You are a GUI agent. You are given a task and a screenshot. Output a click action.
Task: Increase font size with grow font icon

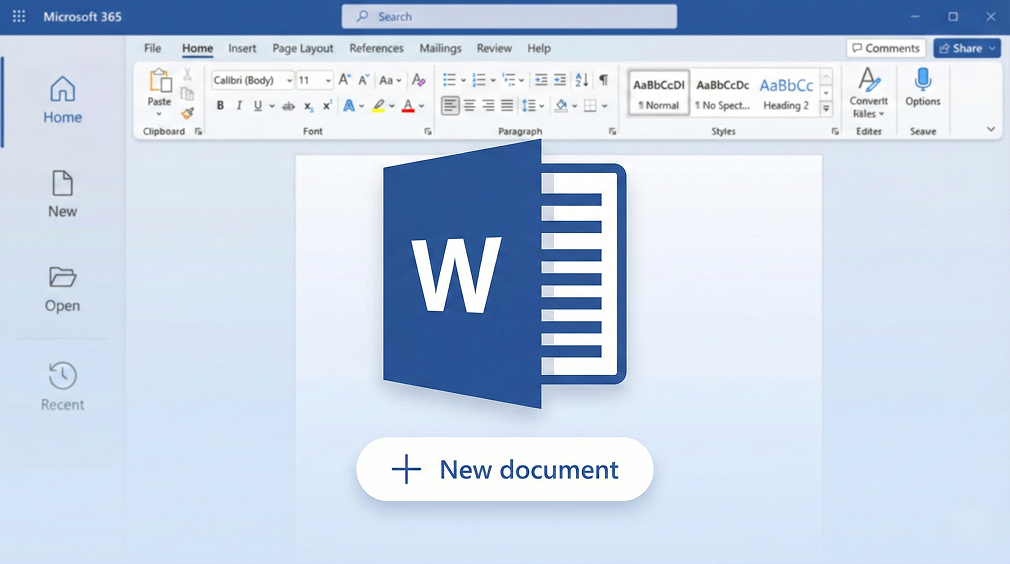pos(345,80)
